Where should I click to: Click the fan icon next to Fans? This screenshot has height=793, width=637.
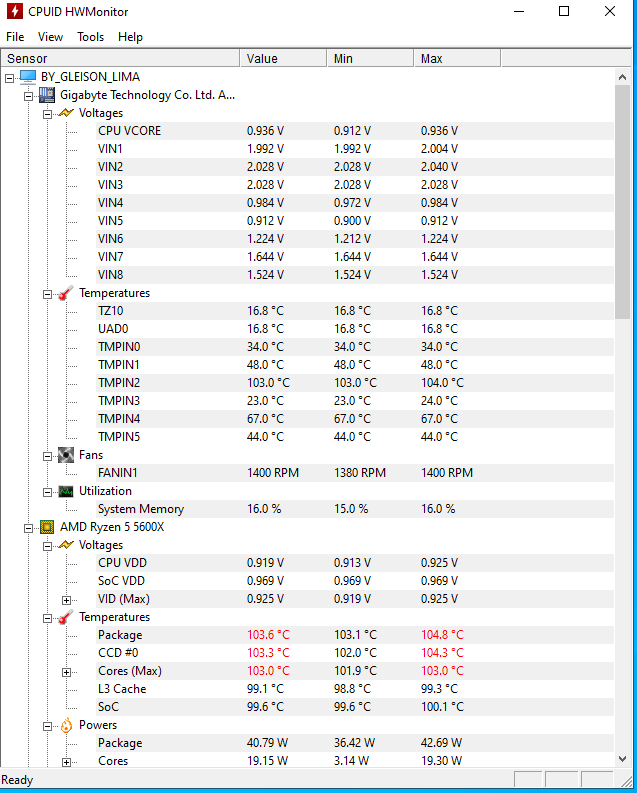point(66,455)
